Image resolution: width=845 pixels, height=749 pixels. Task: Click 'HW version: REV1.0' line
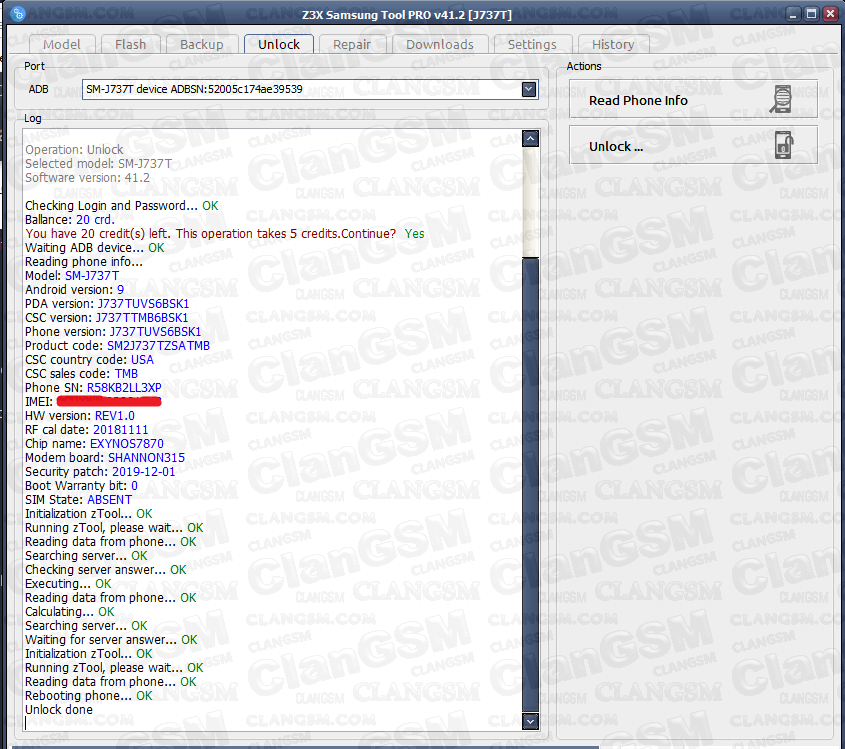(80, 415)
